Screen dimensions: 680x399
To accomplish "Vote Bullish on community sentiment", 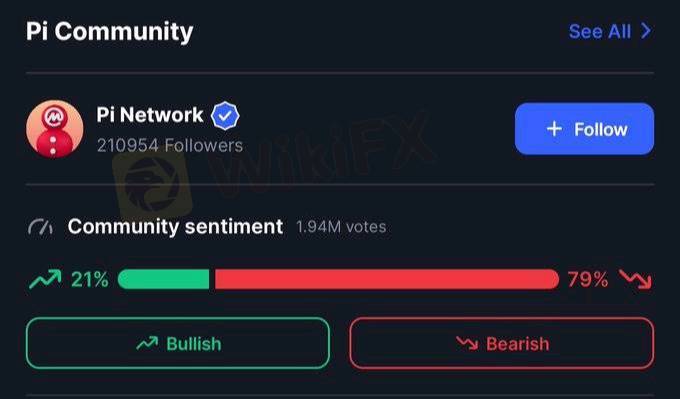I will pyautogui.click(x=178, y=343).
